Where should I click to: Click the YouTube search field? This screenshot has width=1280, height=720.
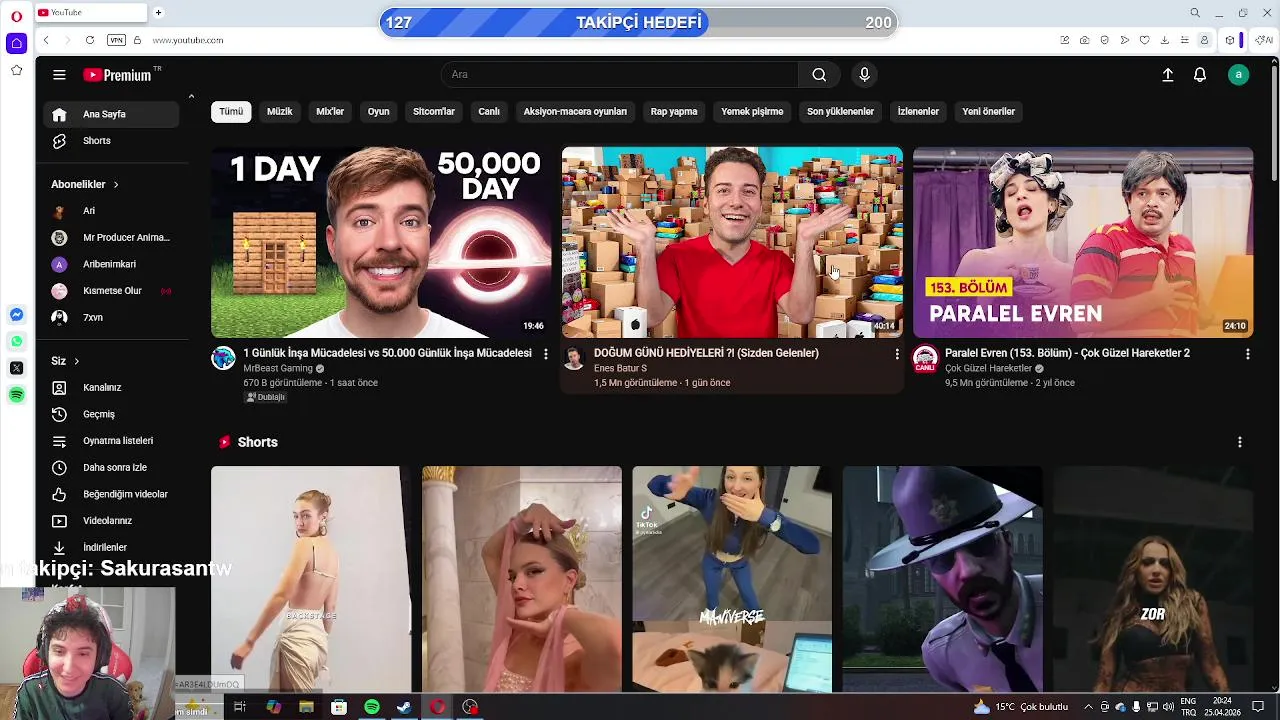(x=620, y=74)
